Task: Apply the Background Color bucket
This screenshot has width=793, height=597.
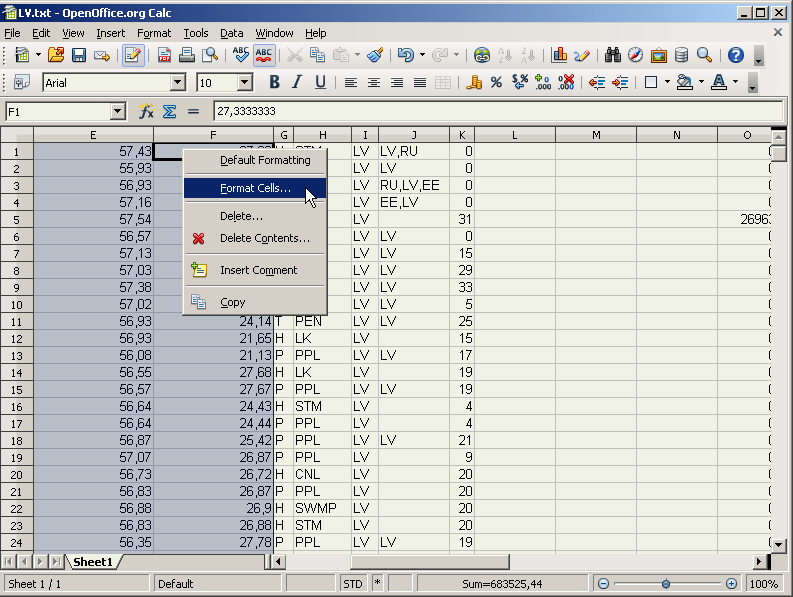Action: pyautogui.click(x=684, y=82)
